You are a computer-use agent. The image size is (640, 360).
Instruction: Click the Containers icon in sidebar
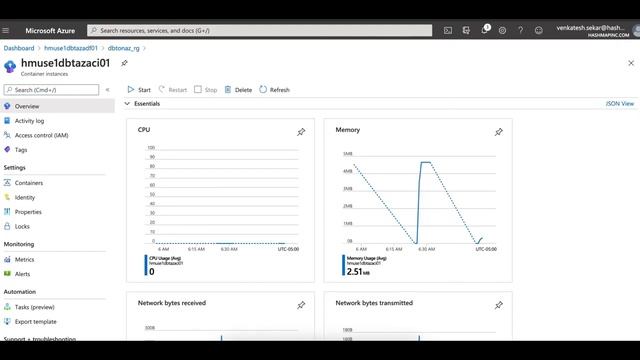point(7,183)
